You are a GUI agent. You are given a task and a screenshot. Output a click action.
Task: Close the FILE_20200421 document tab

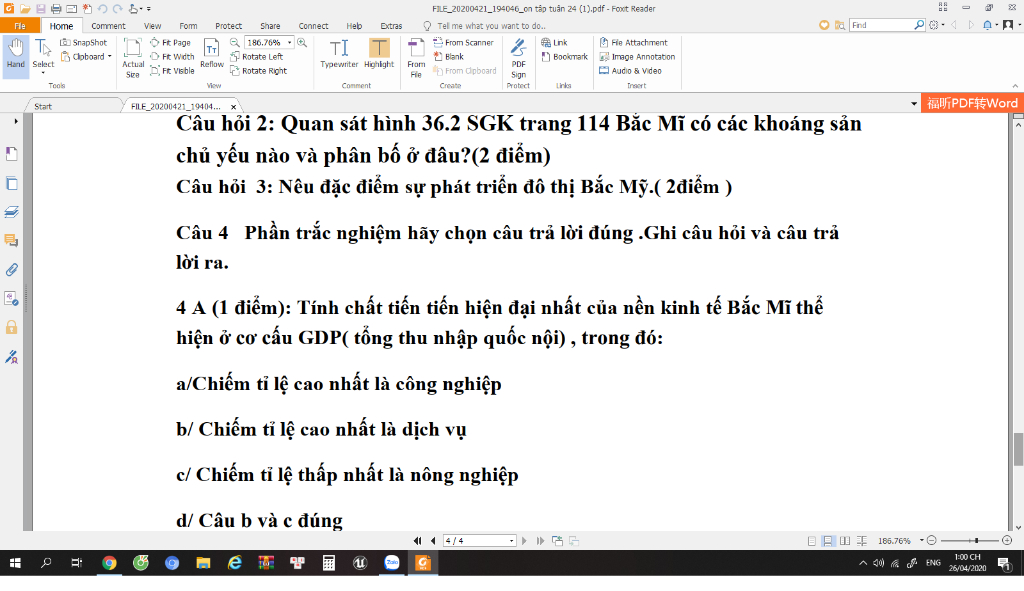click(233, 106)
